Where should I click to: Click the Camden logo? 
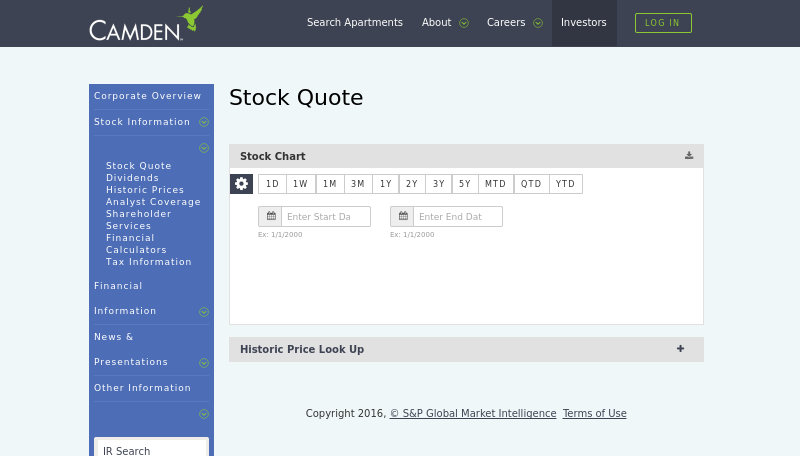tap(146, 23)
